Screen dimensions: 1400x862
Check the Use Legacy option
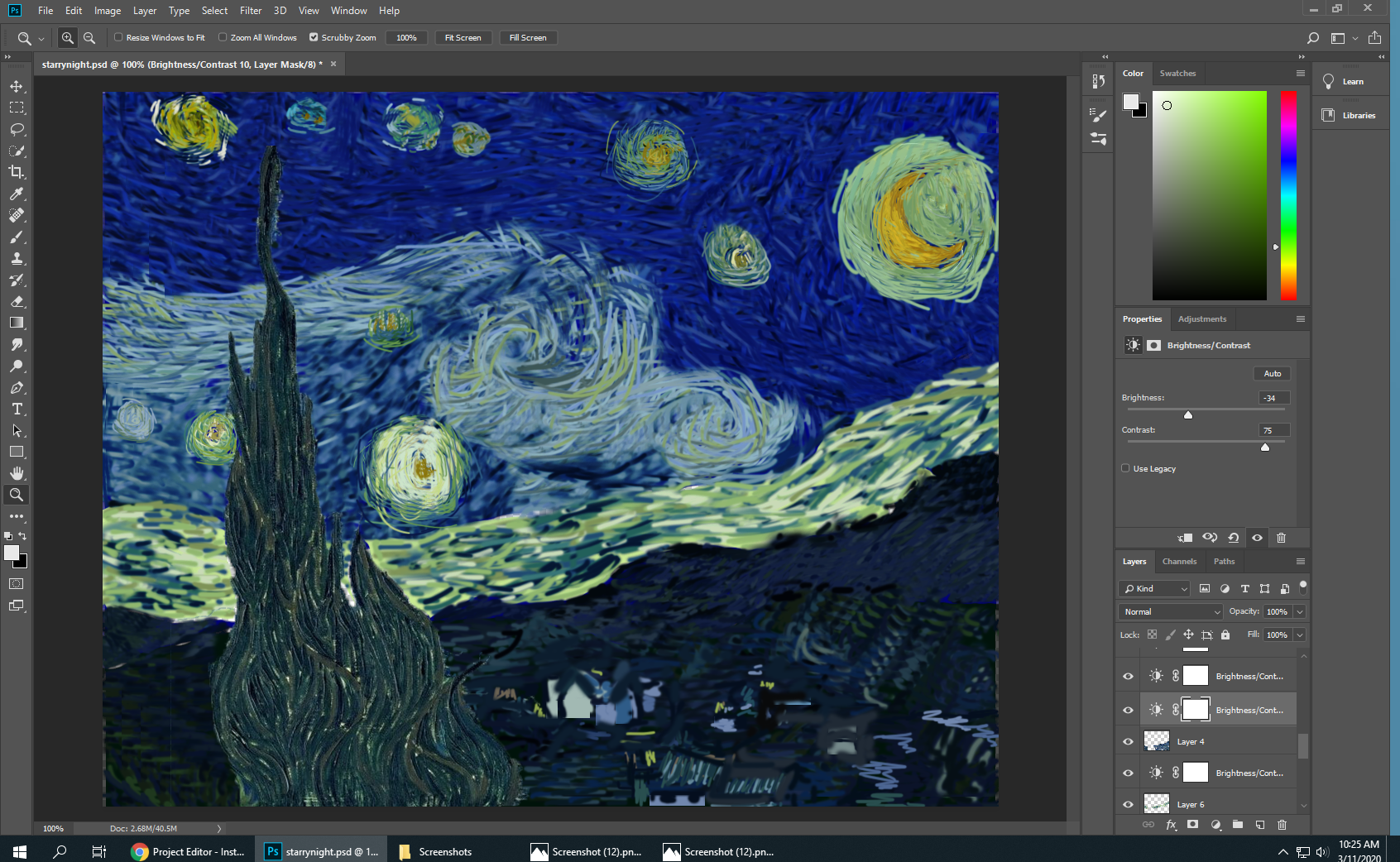1125,468
